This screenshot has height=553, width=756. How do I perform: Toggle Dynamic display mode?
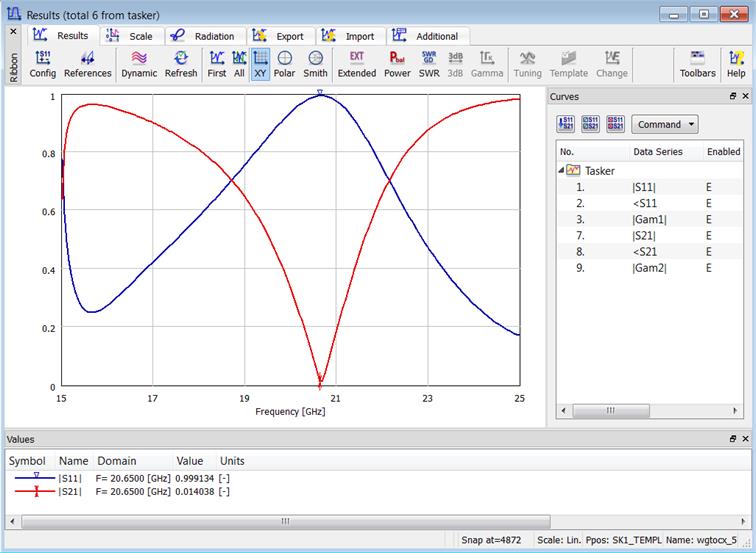pos(139,65)
